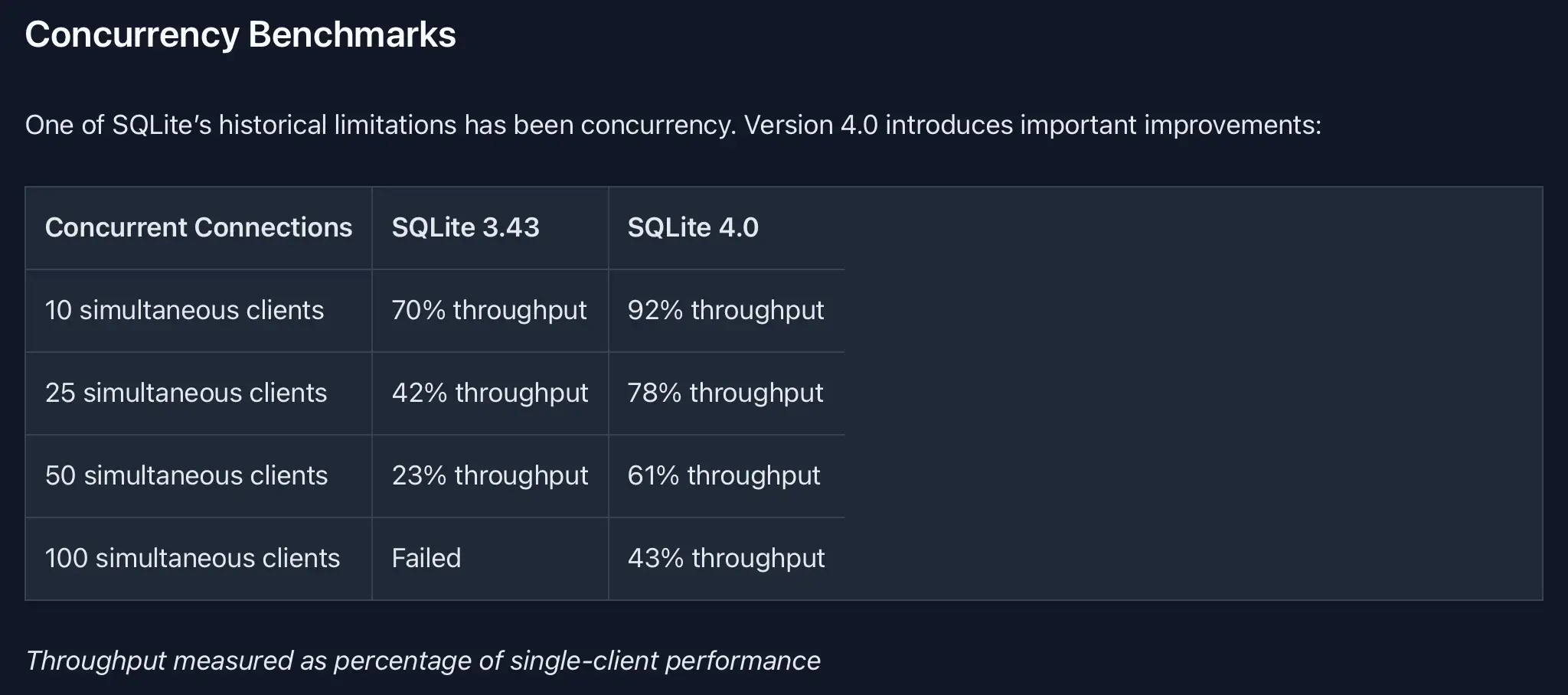This screenshot has height=695, width=1568.
Task: Click the 61% throughput cell
Action: pyautogui.click(x=727, y=476)
